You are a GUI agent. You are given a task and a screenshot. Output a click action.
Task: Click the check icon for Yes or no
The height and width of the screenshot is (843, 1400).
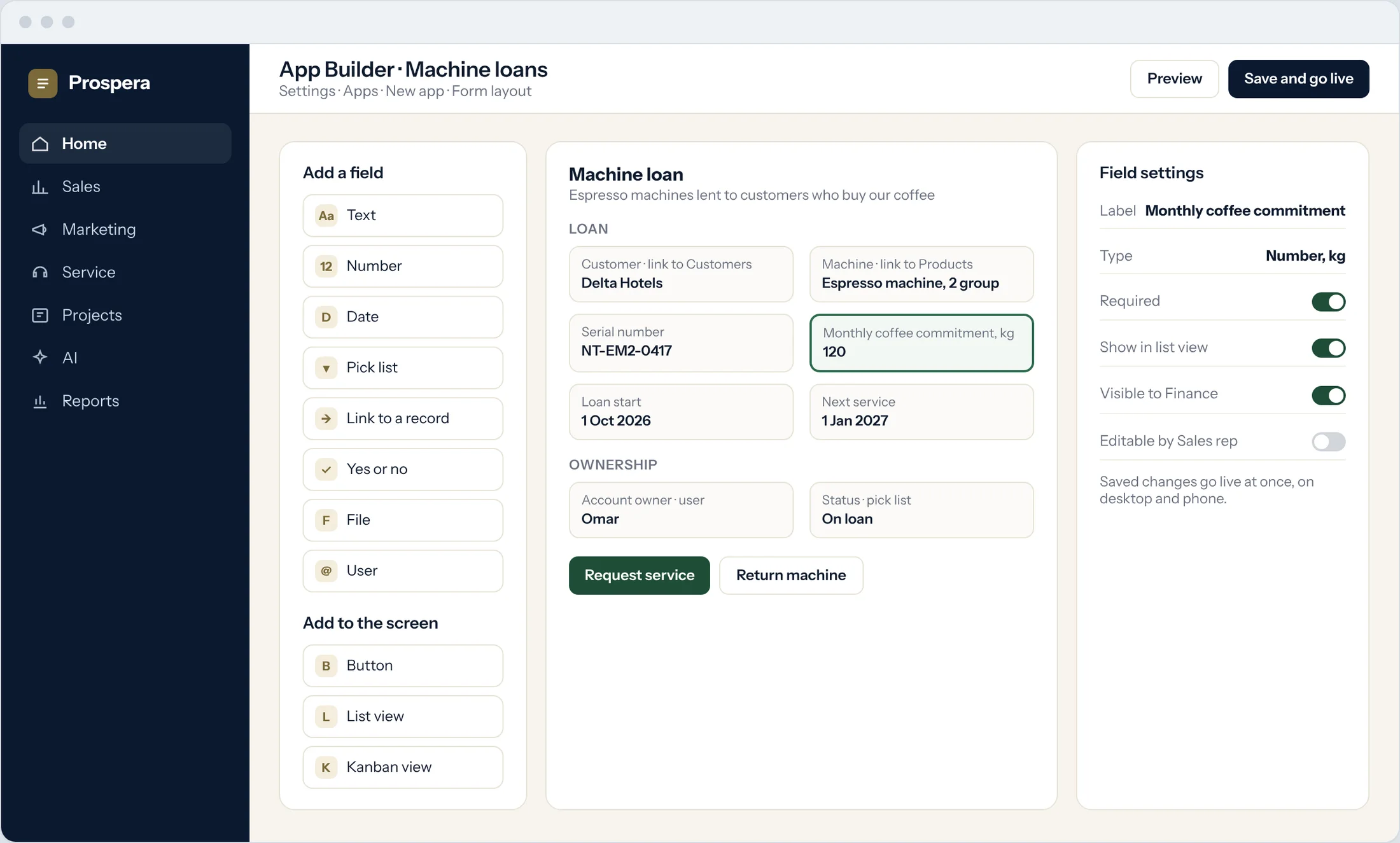coord(326,470)
